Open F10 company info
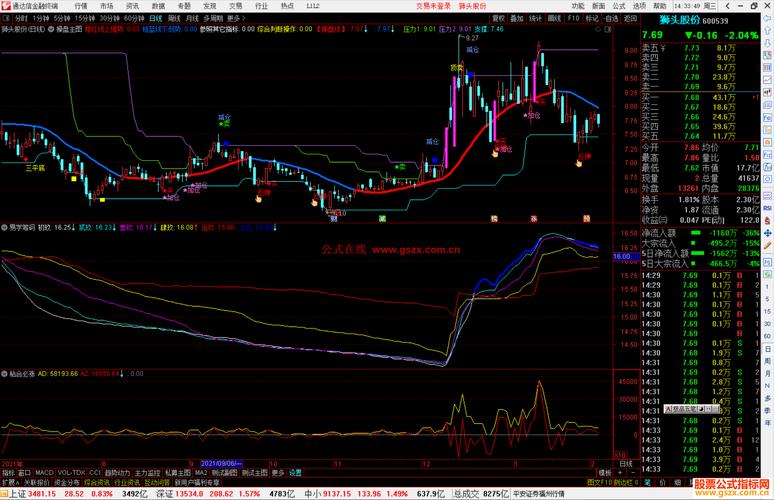This screenshot has height=500, width=774. click(x=574, y=18)
